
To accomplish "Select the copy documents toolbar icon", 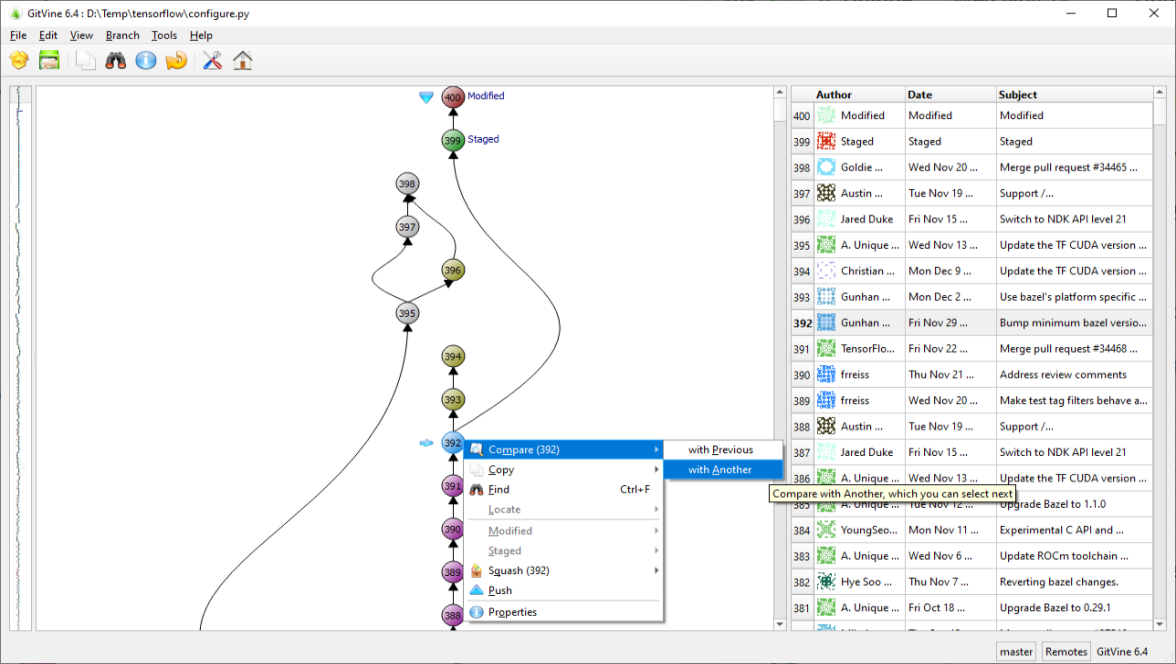I will click(85, 60).
